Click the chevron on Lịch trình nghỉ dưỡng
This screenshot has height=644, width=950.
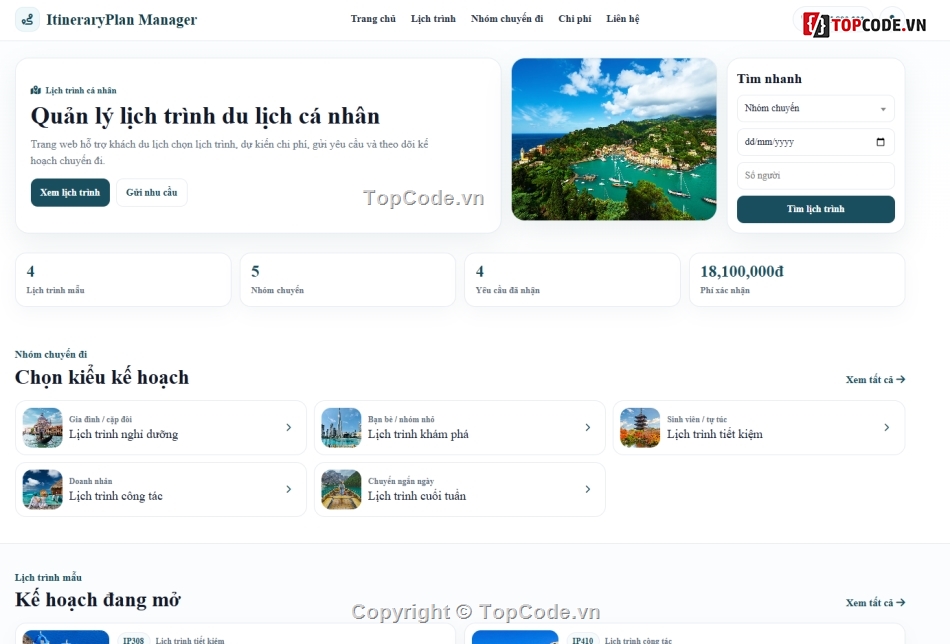288,428
